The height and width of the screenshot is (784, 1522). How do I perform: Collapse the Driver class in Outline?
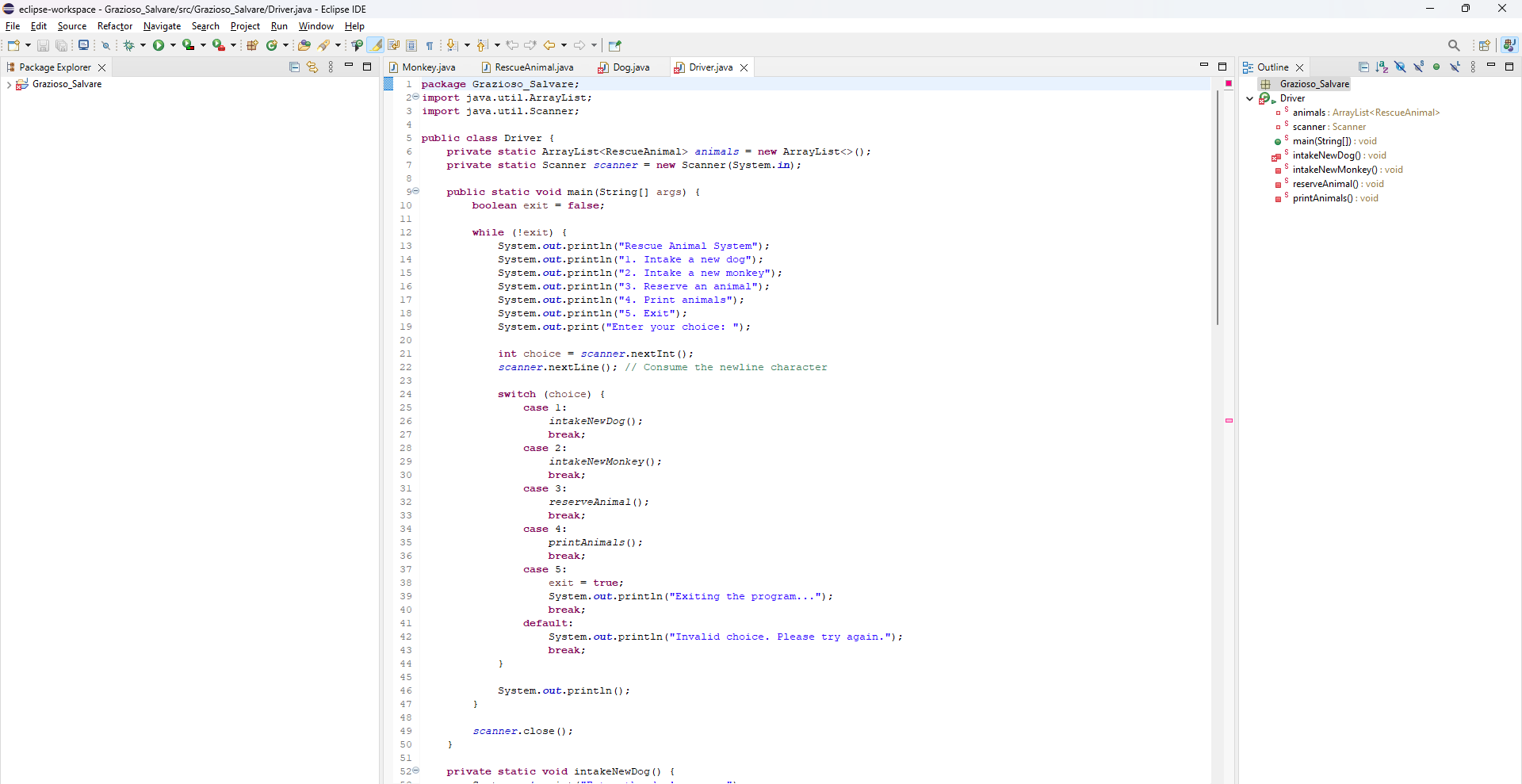pos(1250,99)
